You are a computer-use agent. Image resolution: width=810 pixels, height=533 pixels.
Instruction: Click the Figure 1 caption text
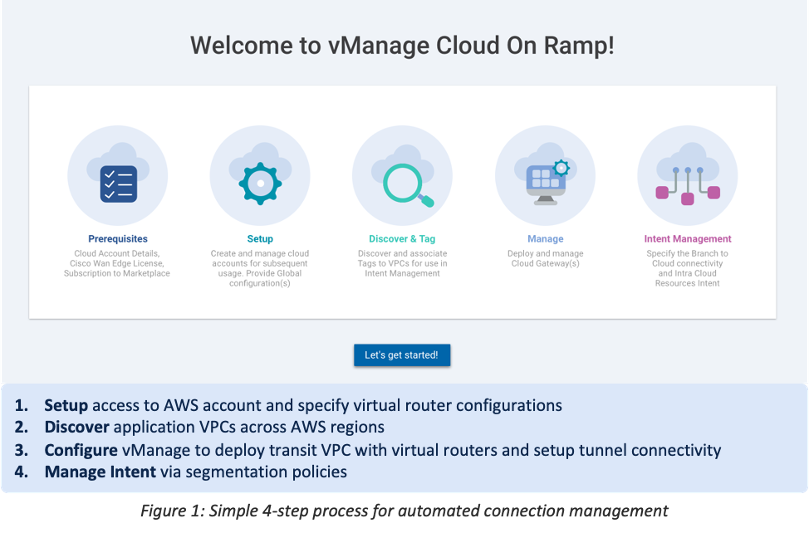pyautogui.click(x=404, y=511)
